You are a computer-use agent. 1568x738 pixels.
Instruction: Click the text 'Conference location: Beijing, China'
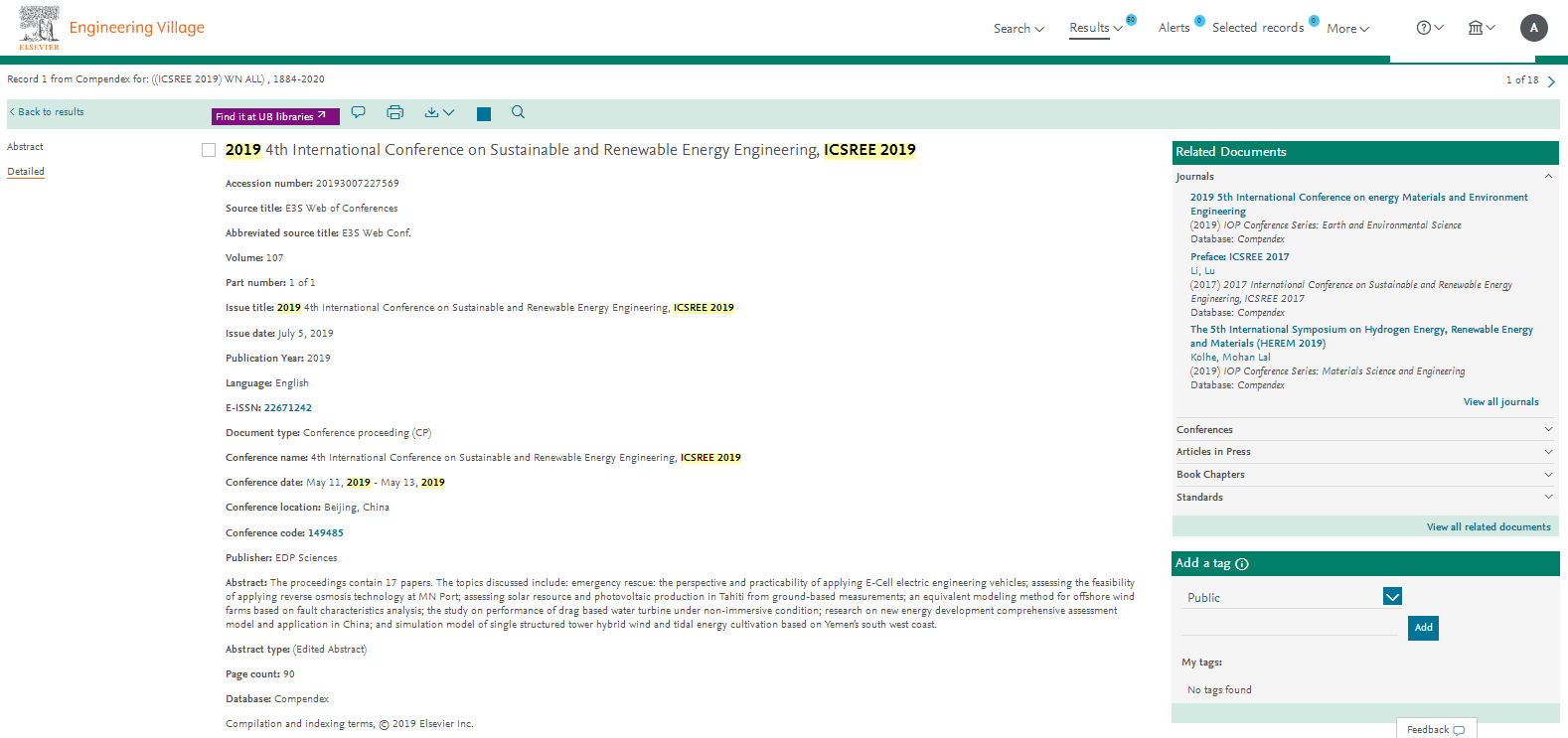coord(307,508)
